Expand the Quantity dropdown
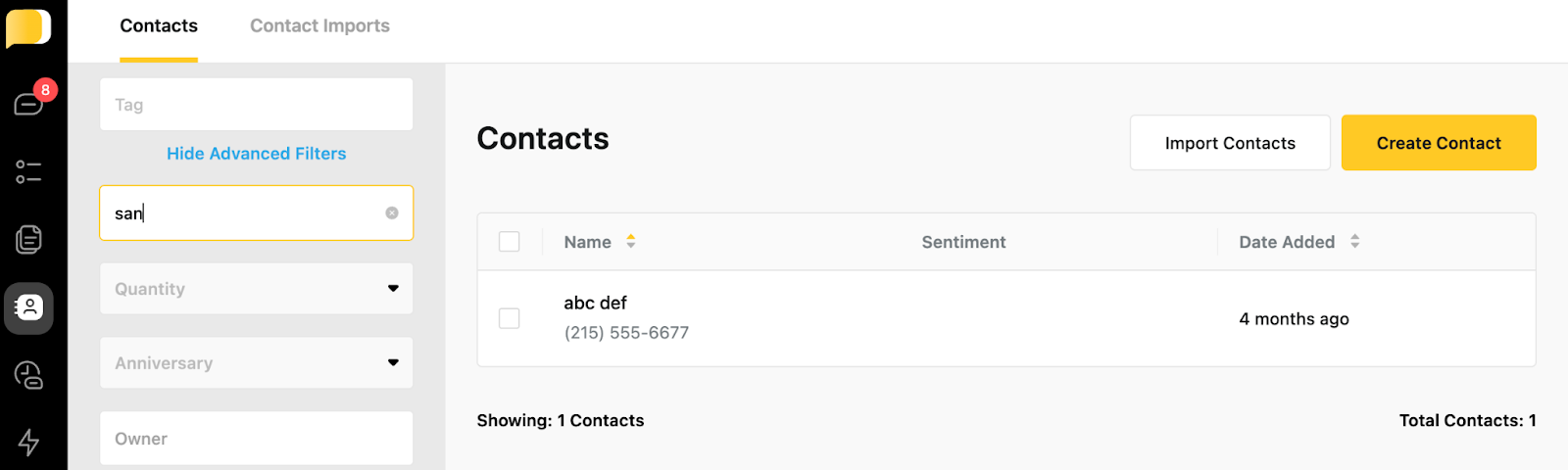The width and height of the screenshot is (1568, 470). tap(256, 289)
